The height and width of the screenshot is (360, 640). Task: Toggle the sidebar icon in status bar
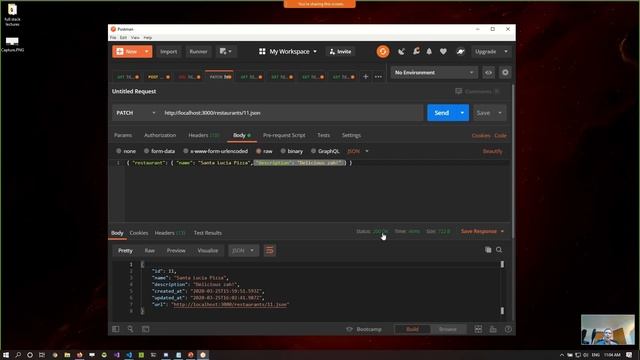point(116,329)
